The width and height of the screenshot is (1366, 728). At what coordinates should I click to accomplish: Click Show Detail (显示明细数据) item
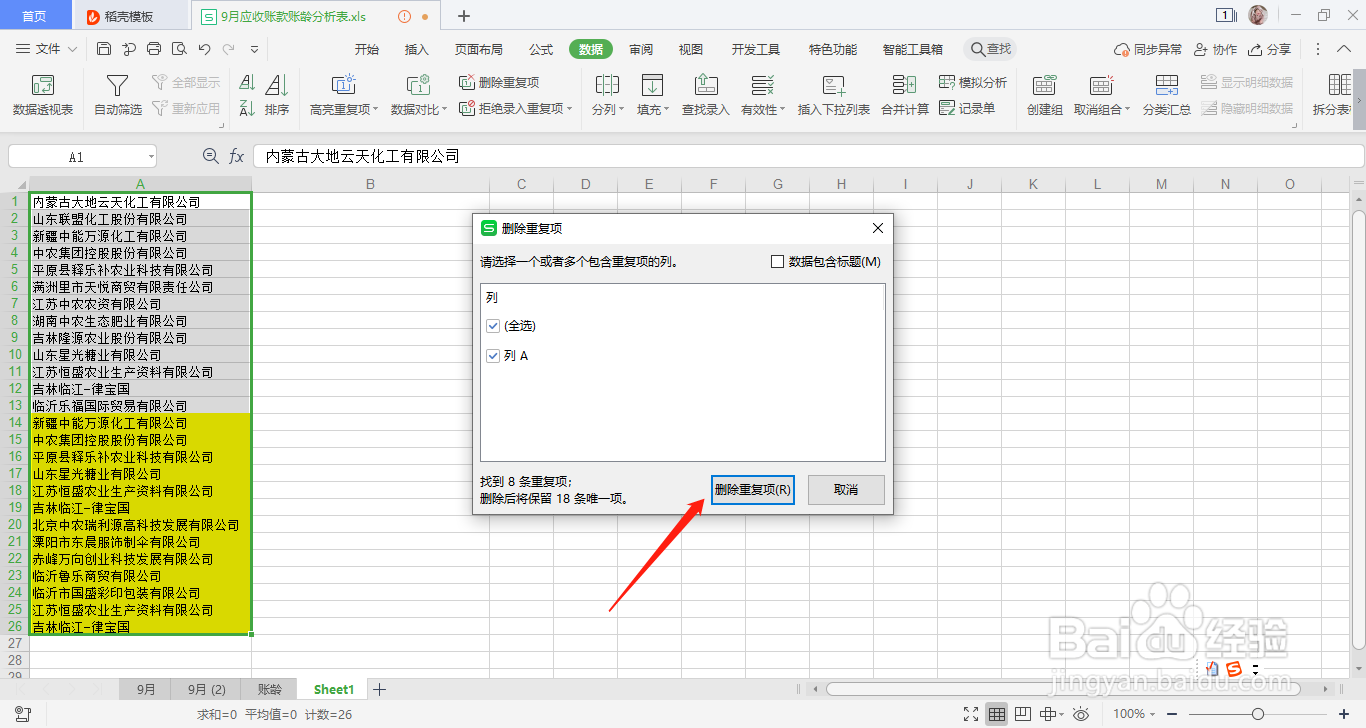[1247, 82]
